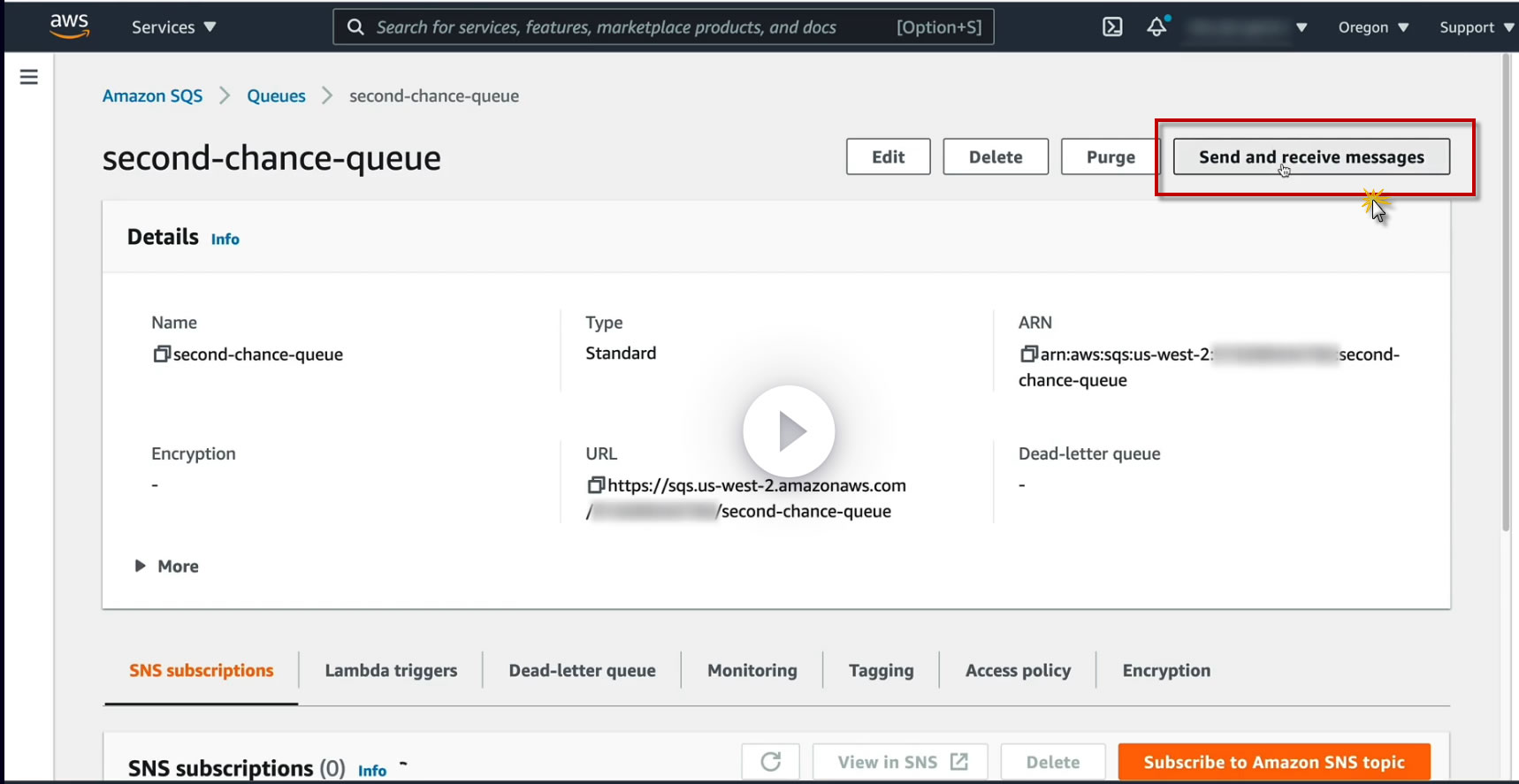
Task: Open the Dead-letter queue tab
Action: (x=582, y=671)
